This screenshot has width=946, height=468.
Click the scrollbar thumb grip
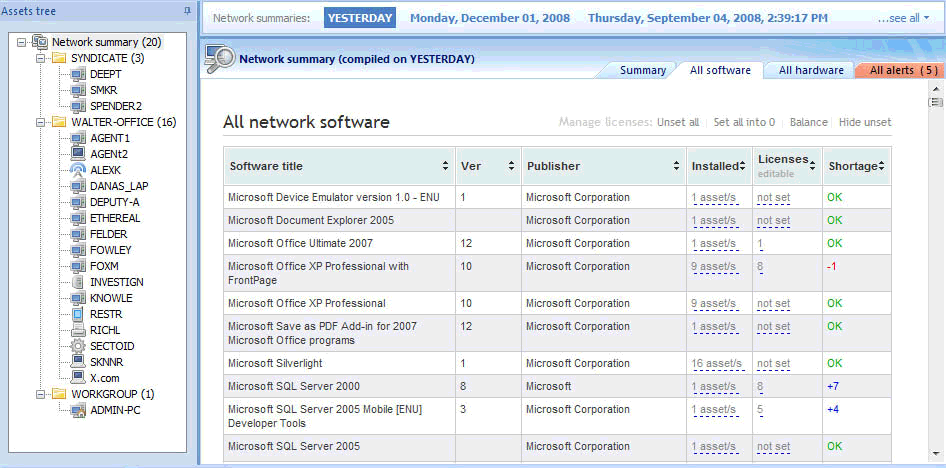[936, 103]
